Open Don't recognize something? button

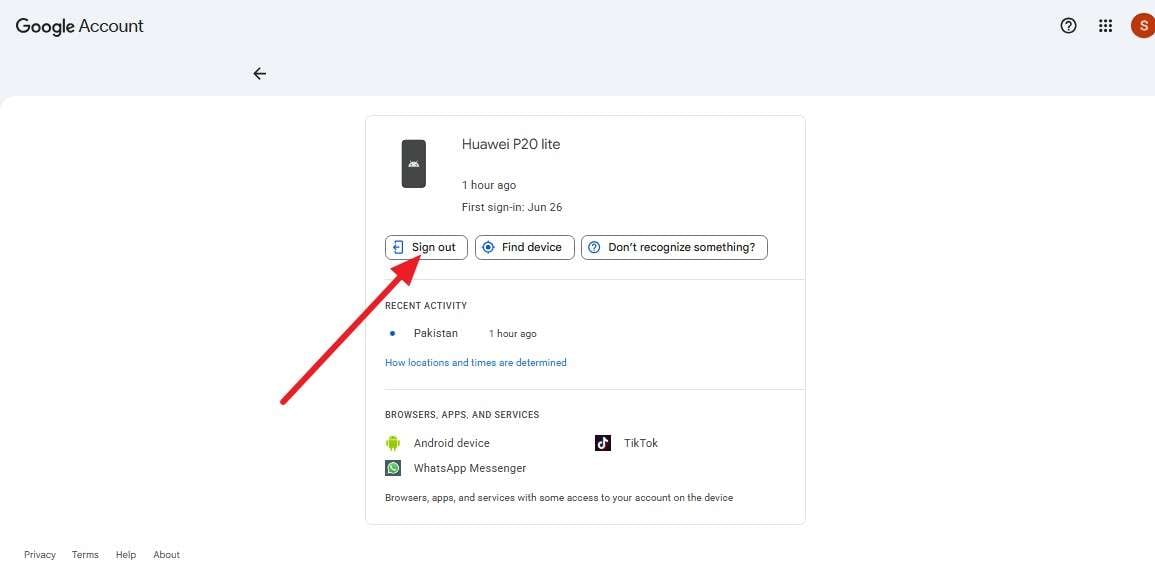[674, 248]
